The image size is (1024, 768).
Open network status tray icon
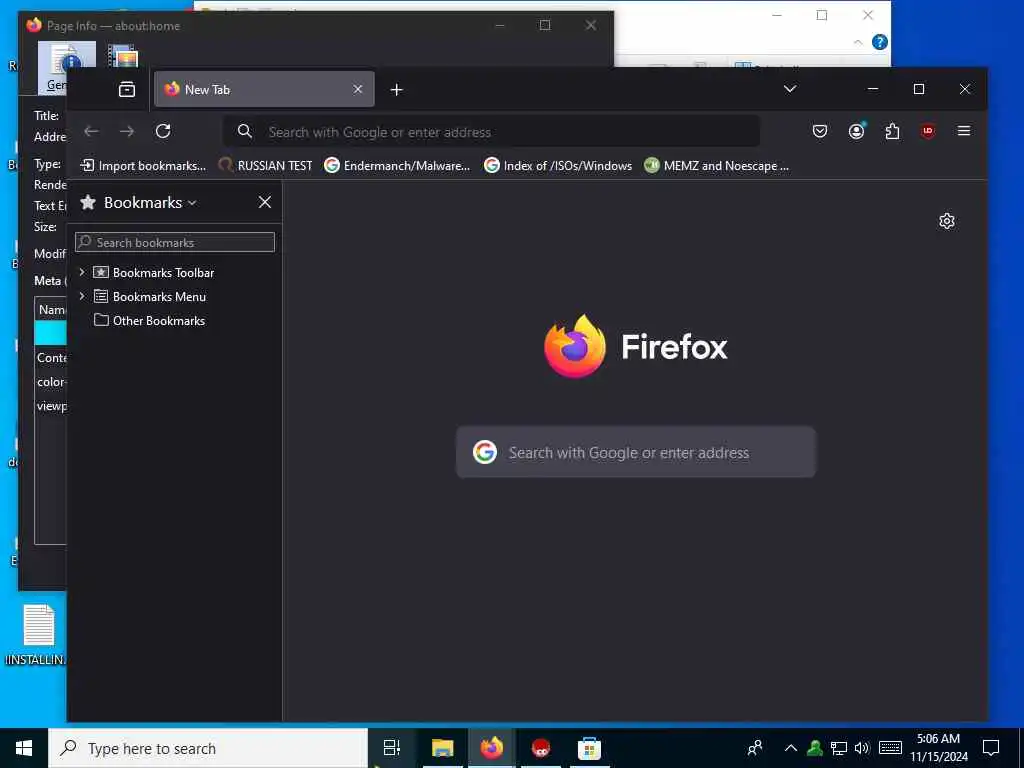pyautogui.click(x=839, y=748)
